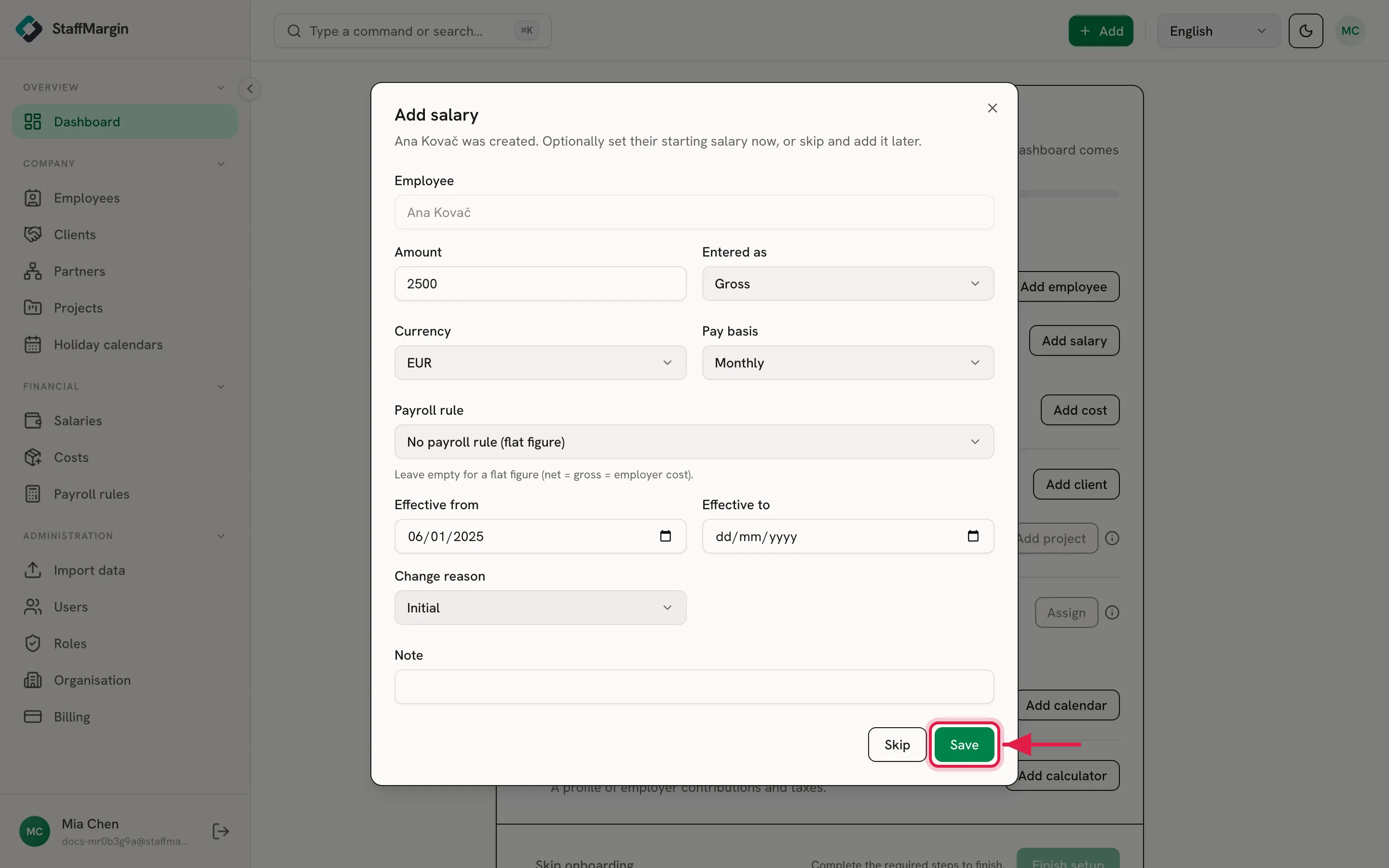Focus the command search box
Viewport: 1389px width, 868px height.
pos(413,31)
